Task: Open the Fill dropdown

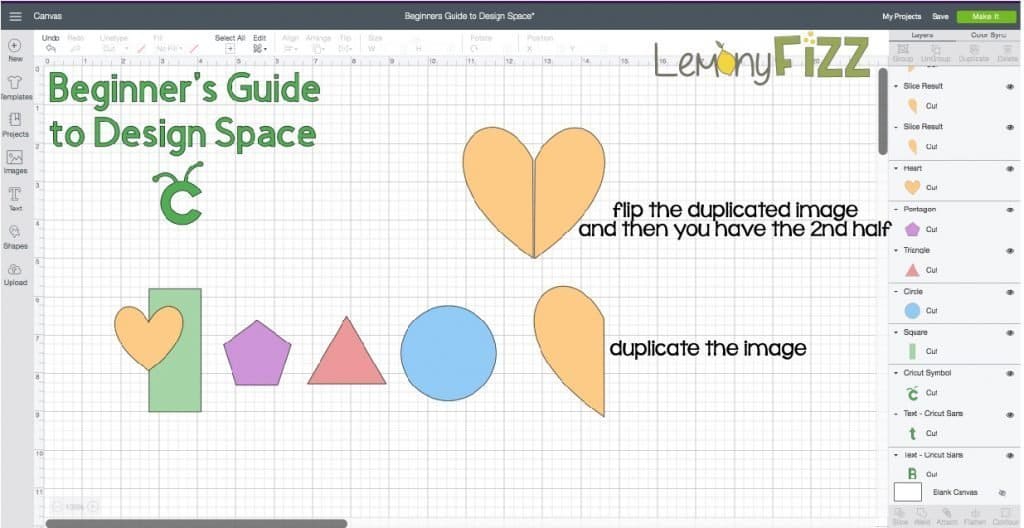Action: (169, 48)
